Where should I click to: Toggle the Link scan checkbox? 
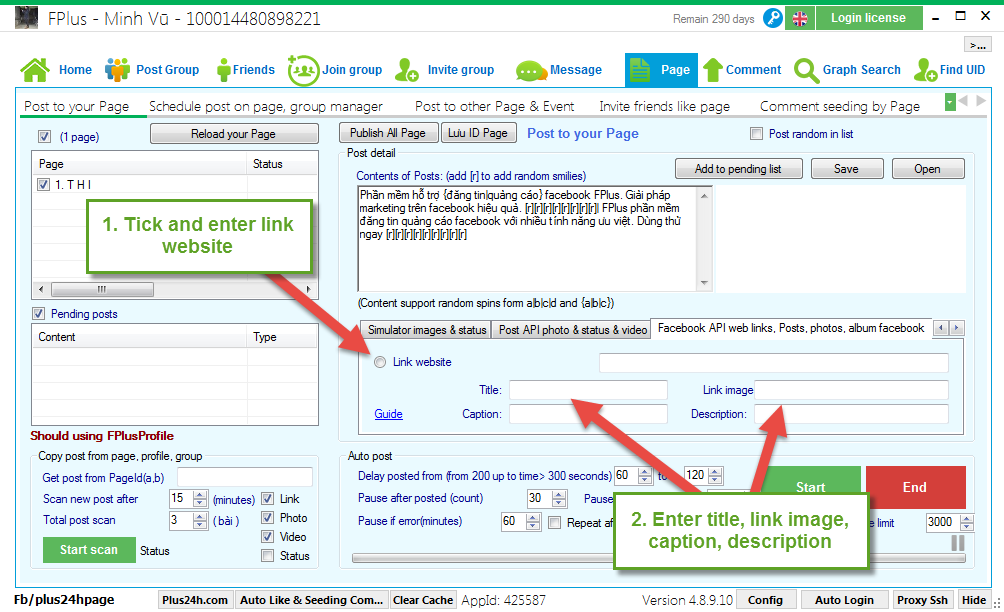pyautogui.click(x=268, y=499)
